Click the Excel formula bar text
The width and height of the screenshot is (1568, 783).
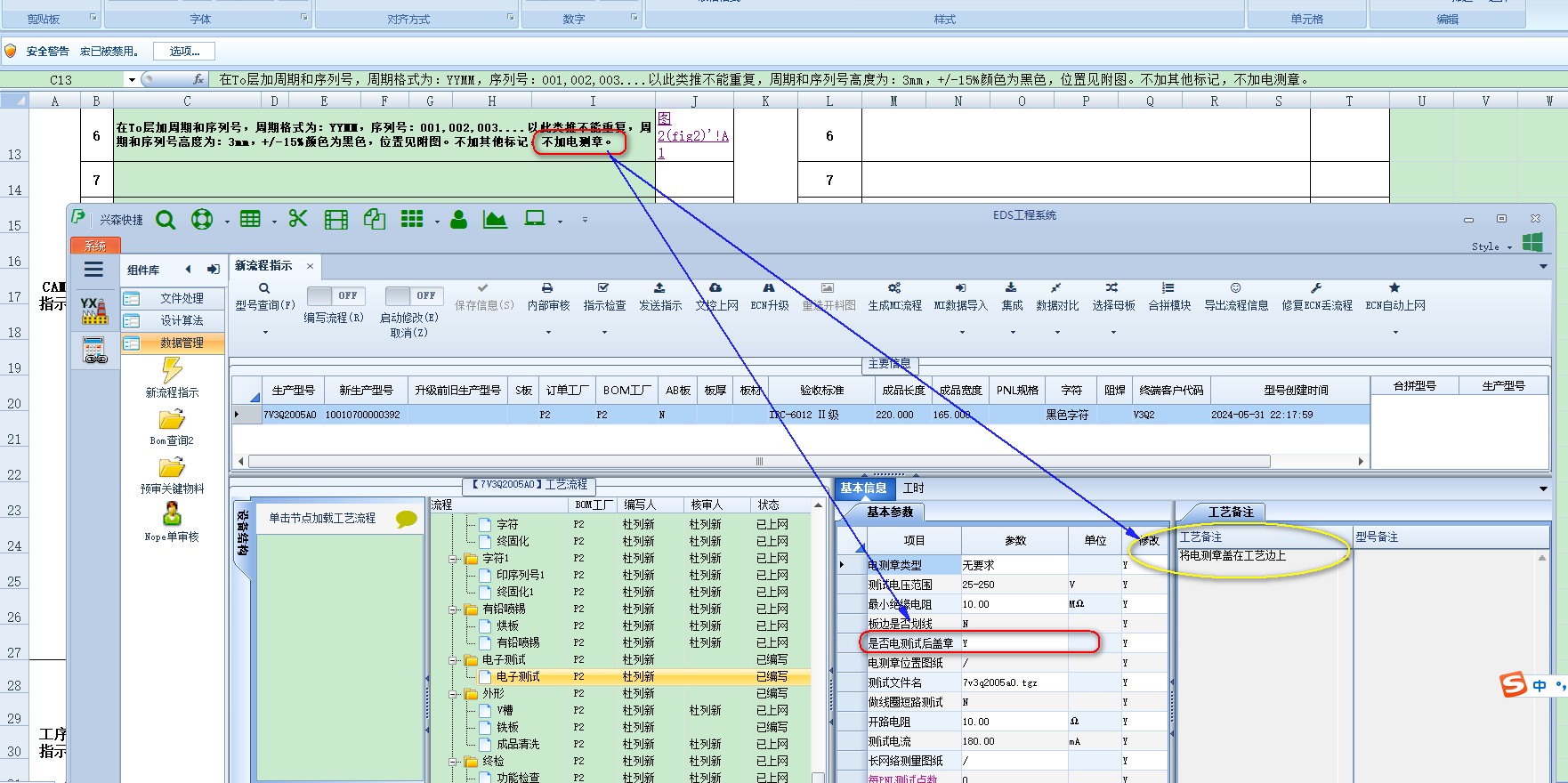click(x=765, y=80)
